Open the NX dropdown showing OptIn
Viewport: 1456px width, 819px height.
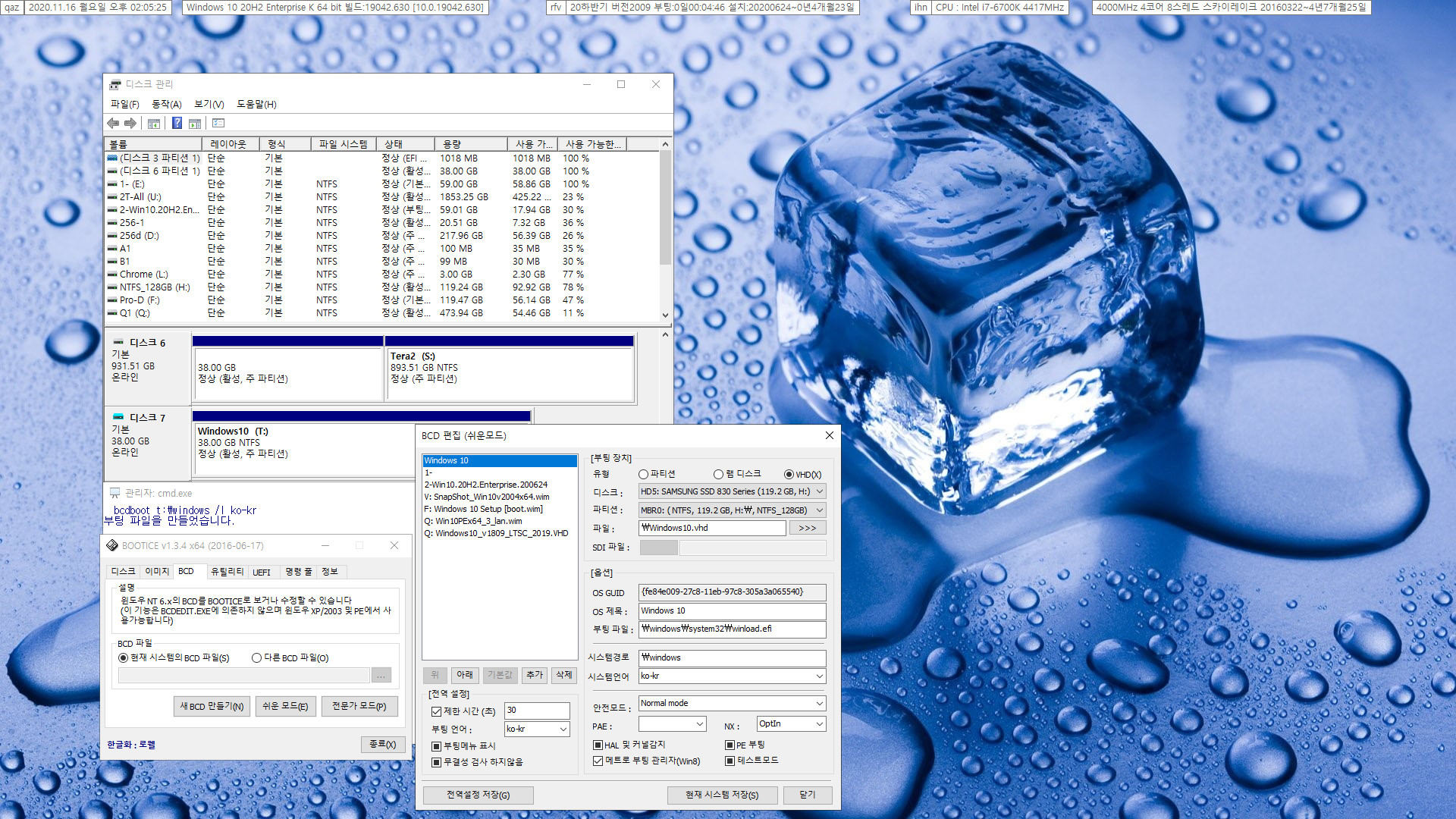[x=791, y=724]
